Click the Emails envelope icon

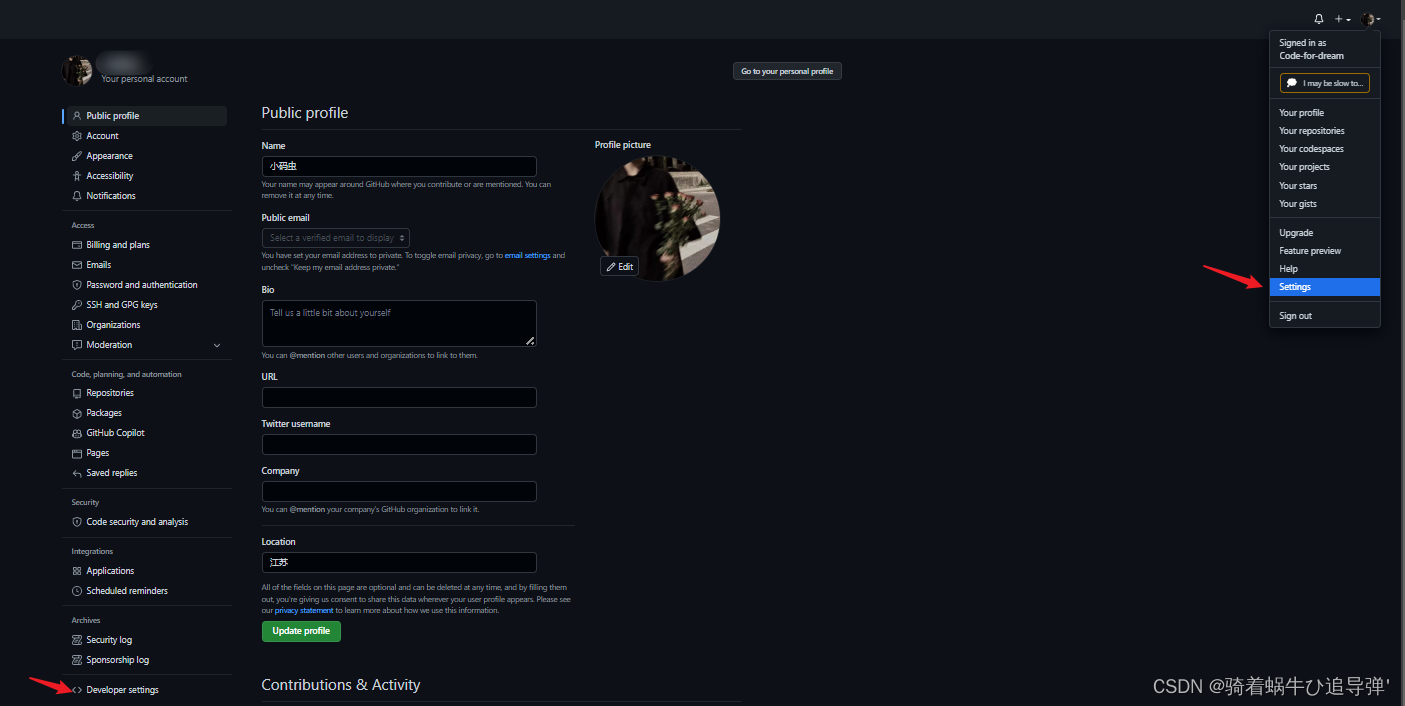coord(77,265)
